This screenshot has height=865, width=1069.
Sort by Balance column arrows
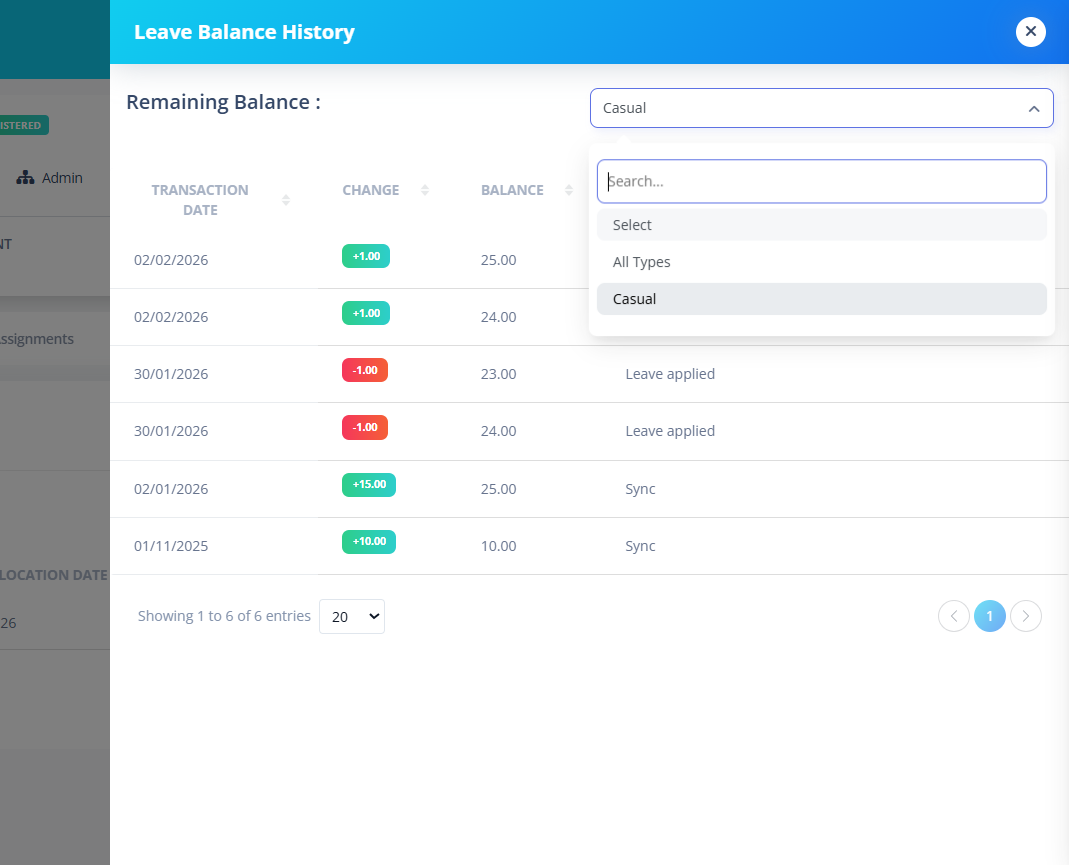pos(569,190)
